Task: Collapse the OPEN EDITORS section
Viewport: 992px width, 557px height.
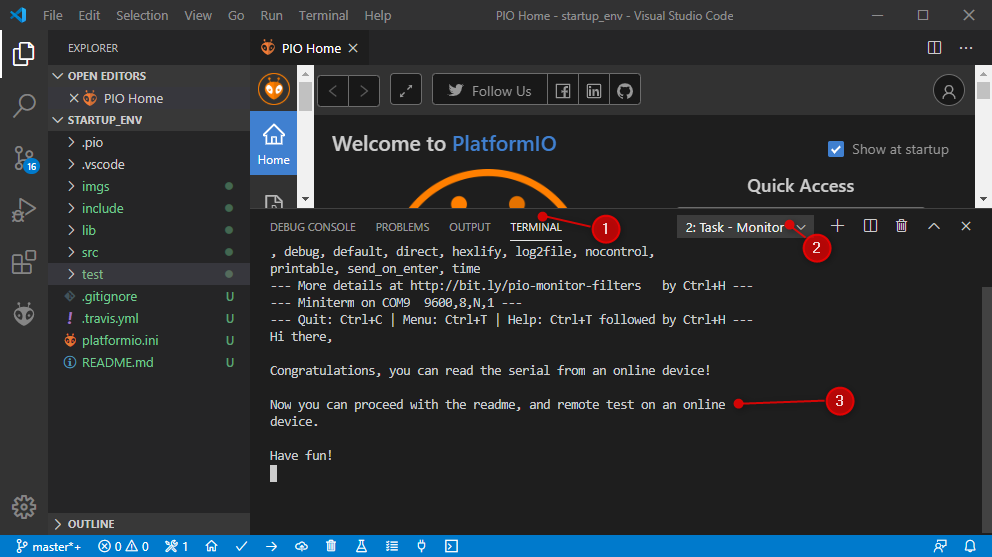Action: coord(149,76)
